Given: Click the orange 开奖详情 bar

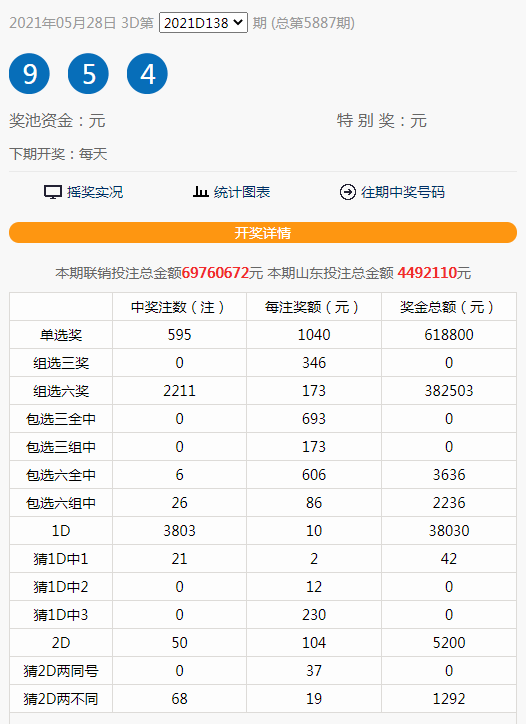Looking at the screenshot, I should coord(263,233).
